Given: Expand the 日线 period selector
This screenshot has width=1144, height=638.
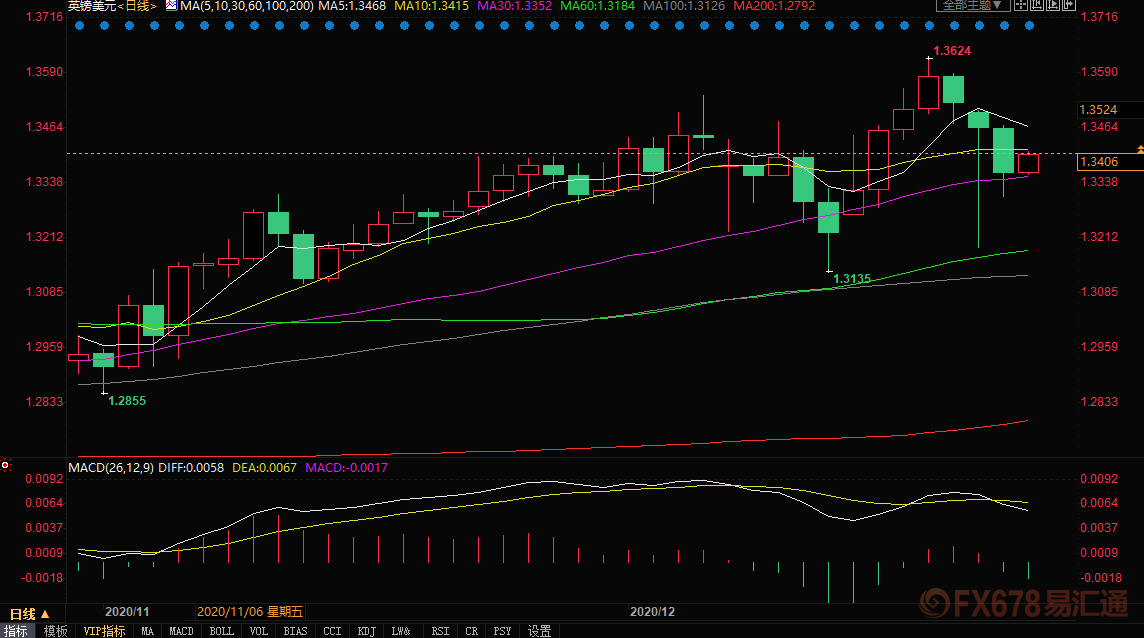Looking at the screenshot, I should (x=29, y=614).
